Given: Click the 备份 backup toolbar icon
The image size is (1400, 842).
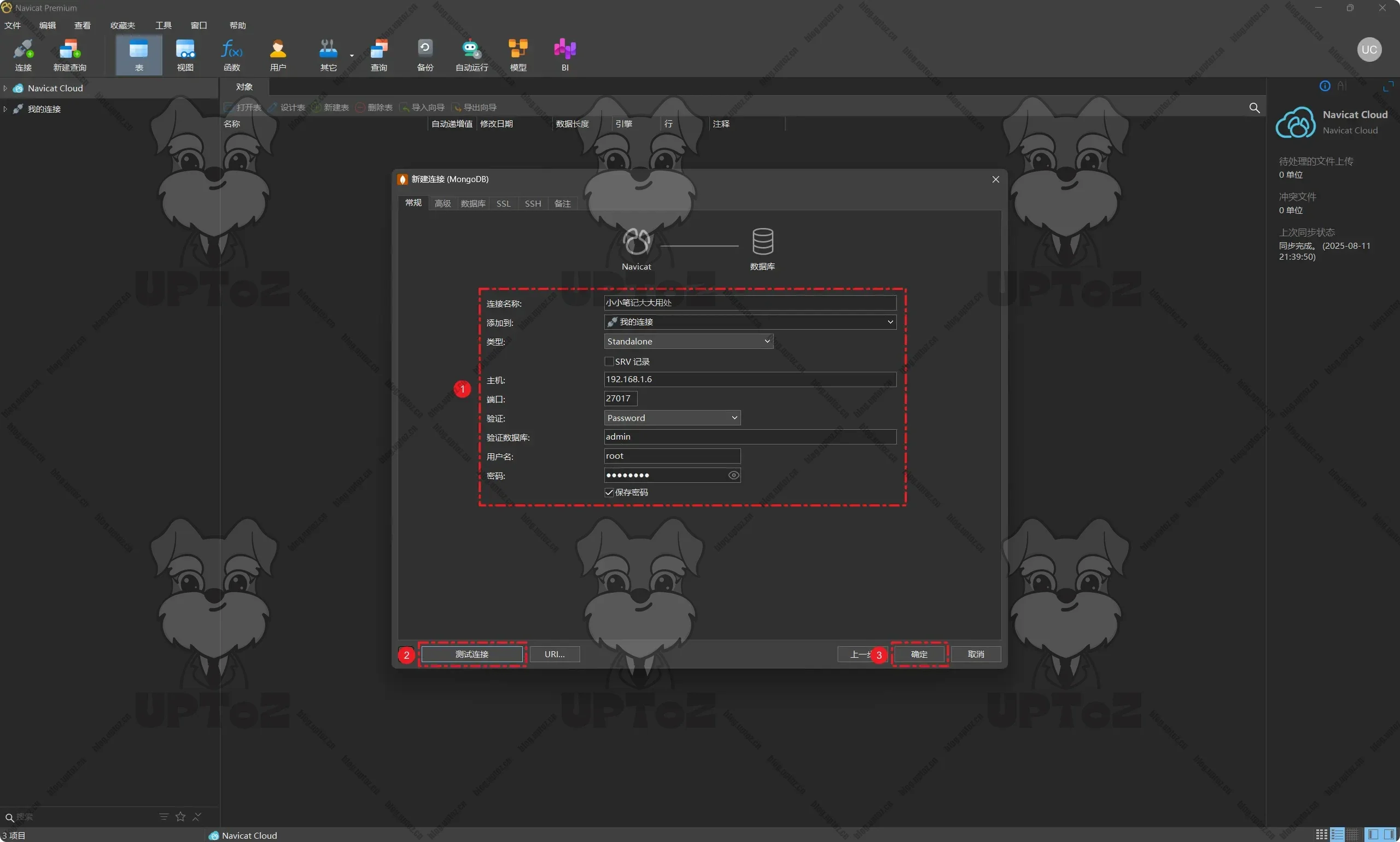Looking at the screenshot, I should click(x=425, y=55).
